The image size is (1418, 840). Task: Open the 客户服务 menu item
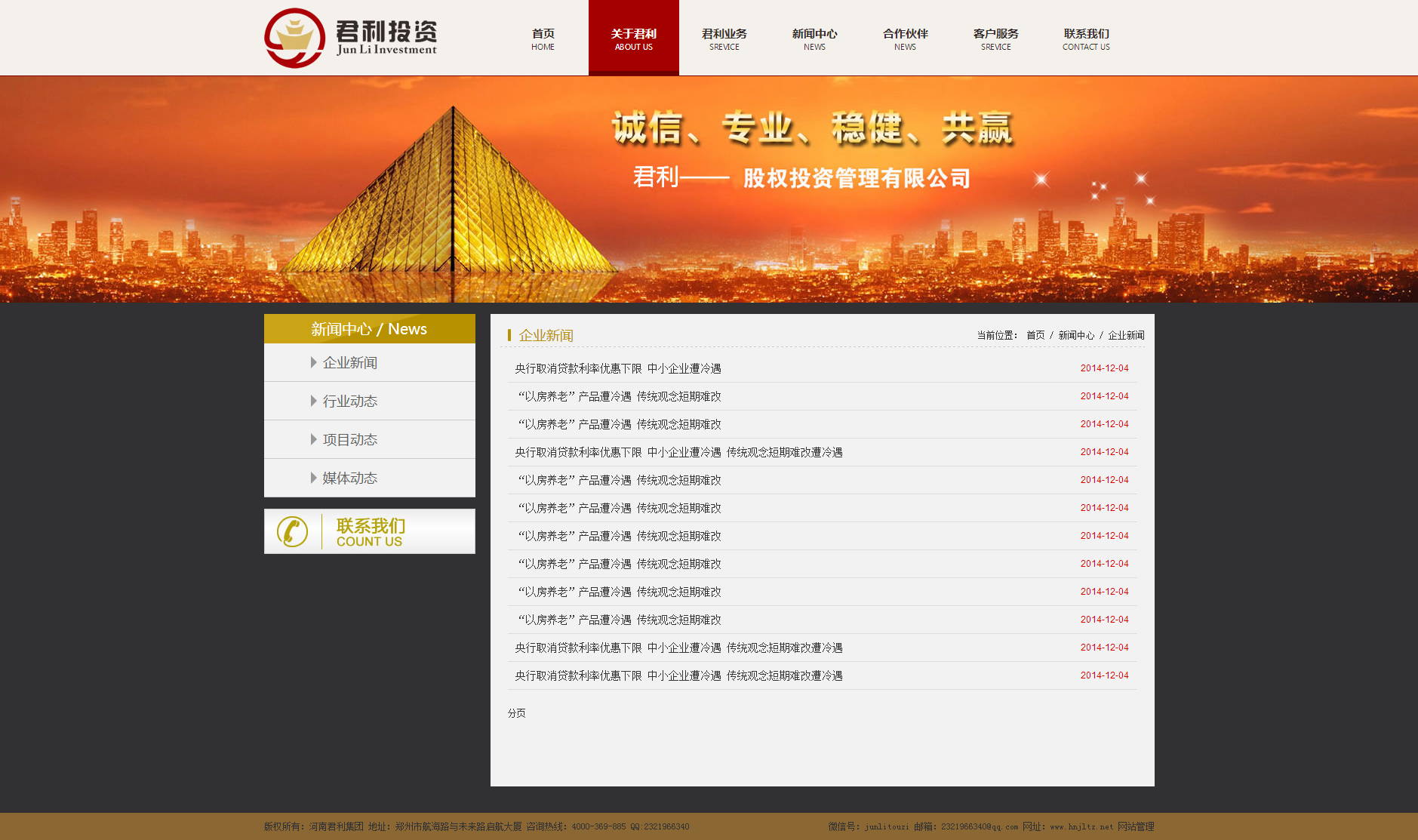point(996,38)
